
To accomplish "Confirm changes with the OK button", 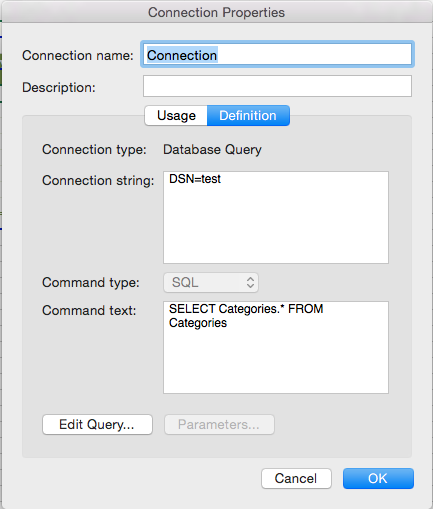I will click(x=378, y=478).
